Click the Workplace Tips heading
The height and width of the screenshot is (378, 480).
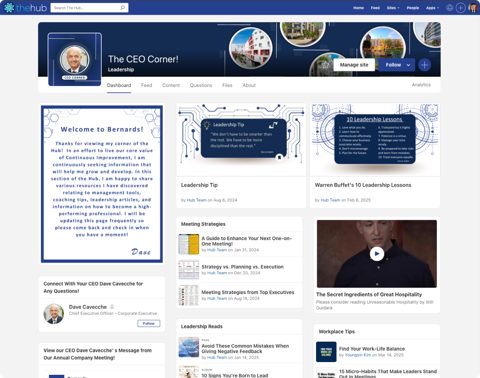tap(337, 332)
